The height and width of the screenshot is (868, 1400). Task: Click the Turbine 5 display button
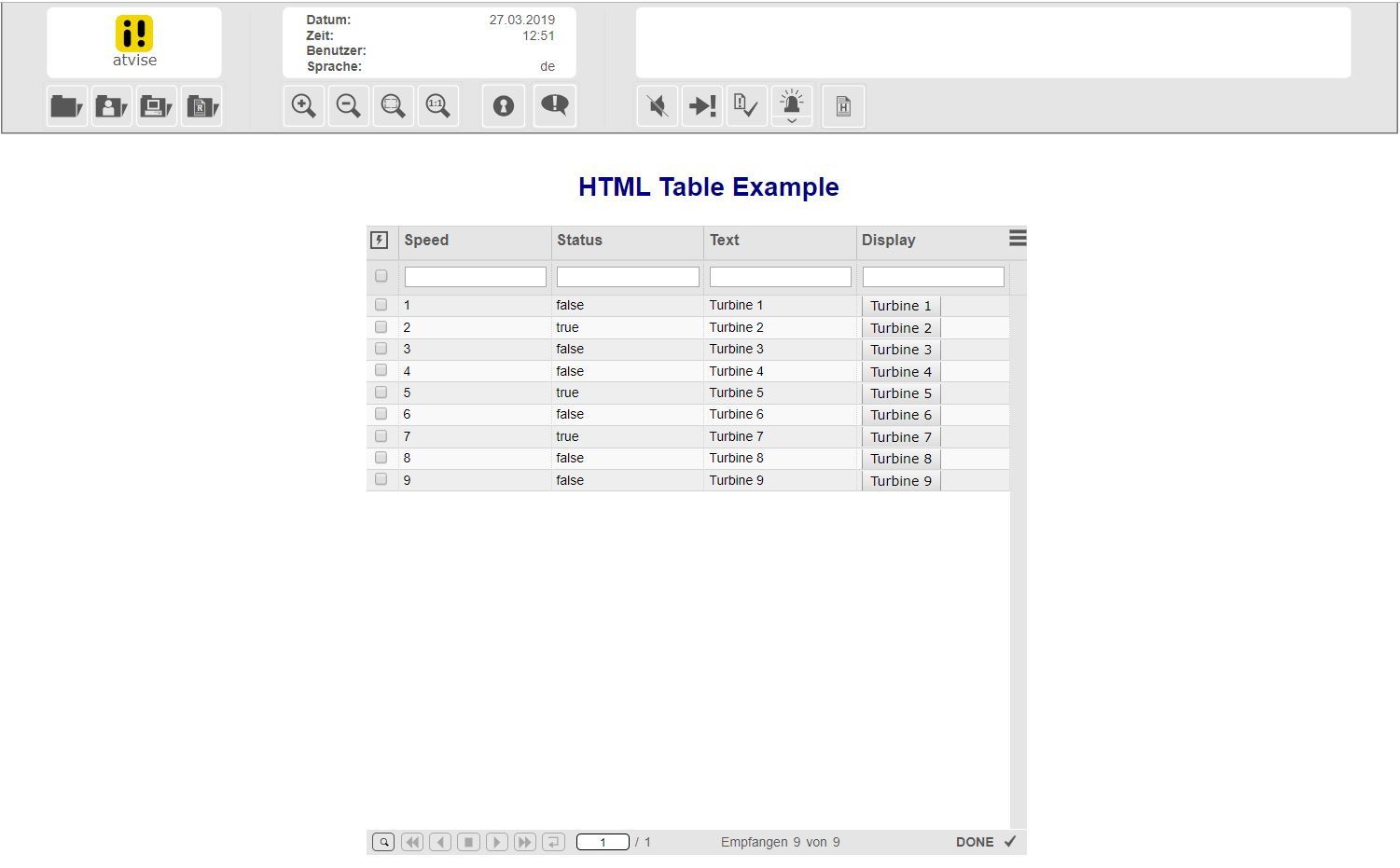901,393
